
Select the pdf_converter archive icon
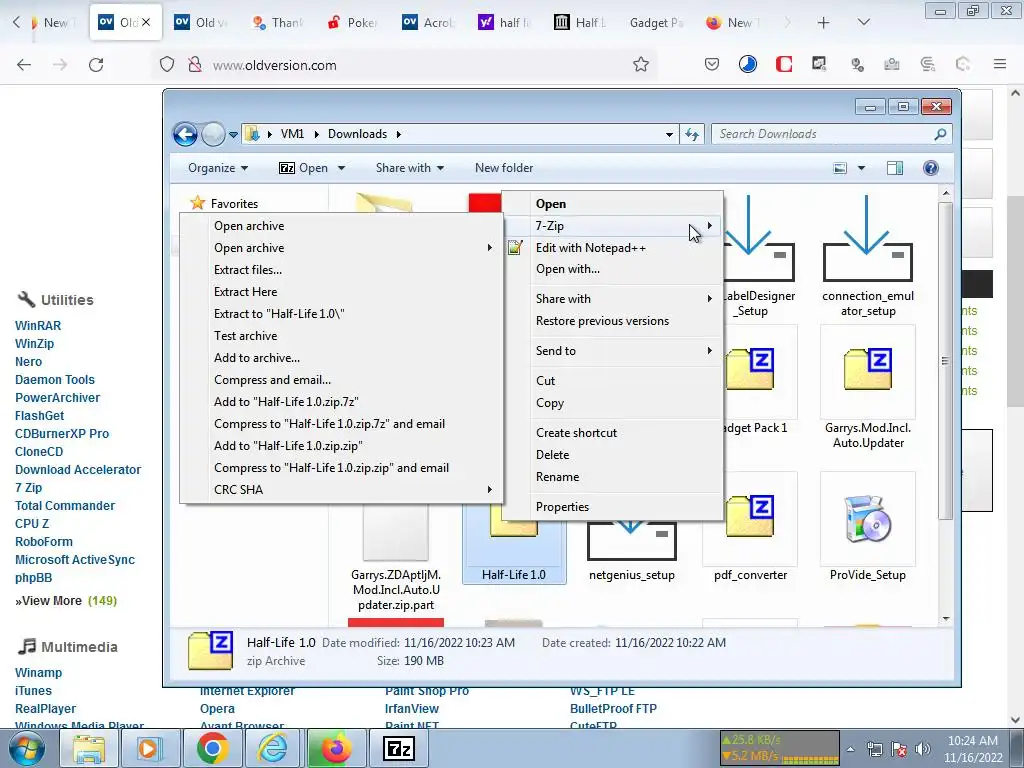point(750,516)
